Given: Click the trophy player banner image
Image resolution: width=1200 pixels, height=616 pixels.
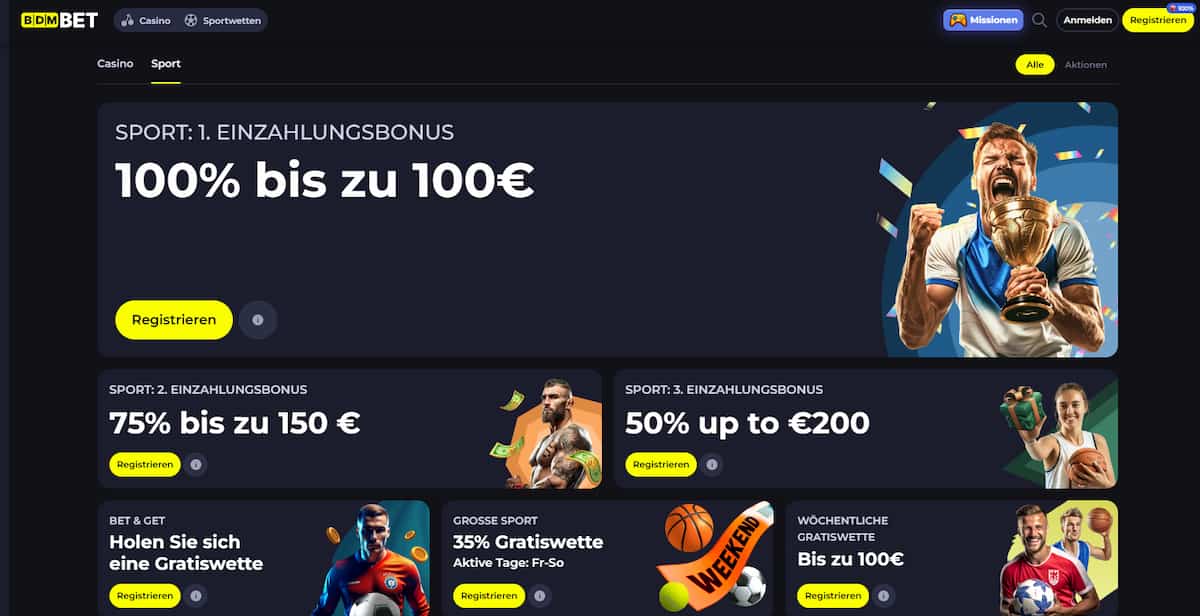Looking at the screenshot, I should (x=996, y=230).
